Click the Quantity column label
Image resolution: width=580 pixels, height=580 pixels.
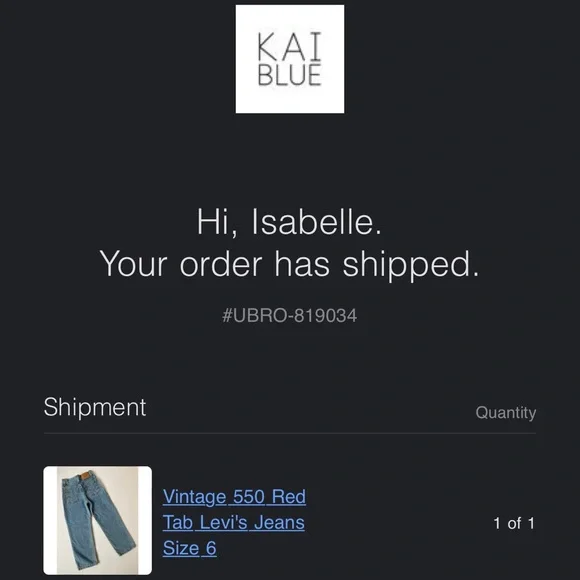pos(506,412)
